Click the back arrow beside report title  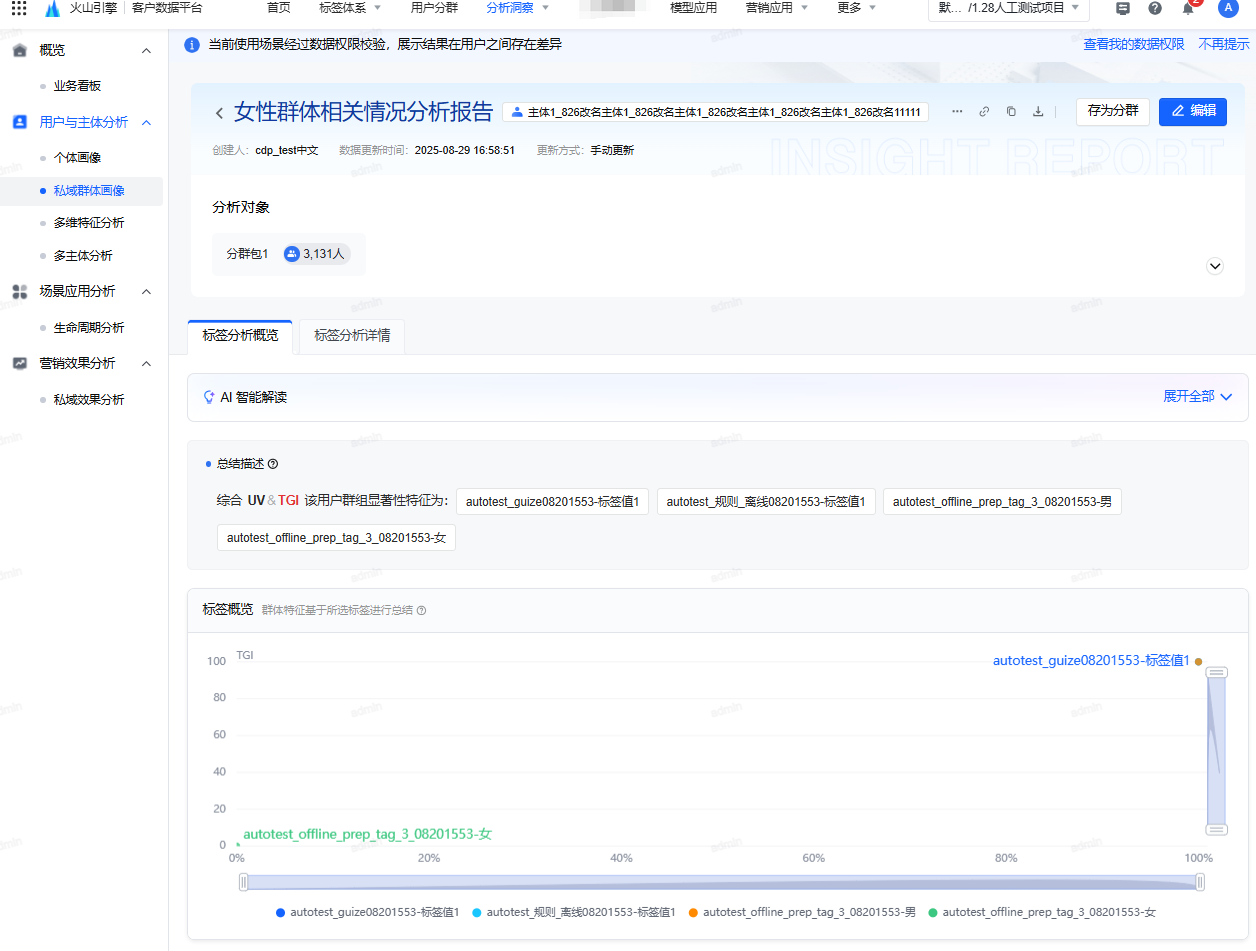coord(219,113)
